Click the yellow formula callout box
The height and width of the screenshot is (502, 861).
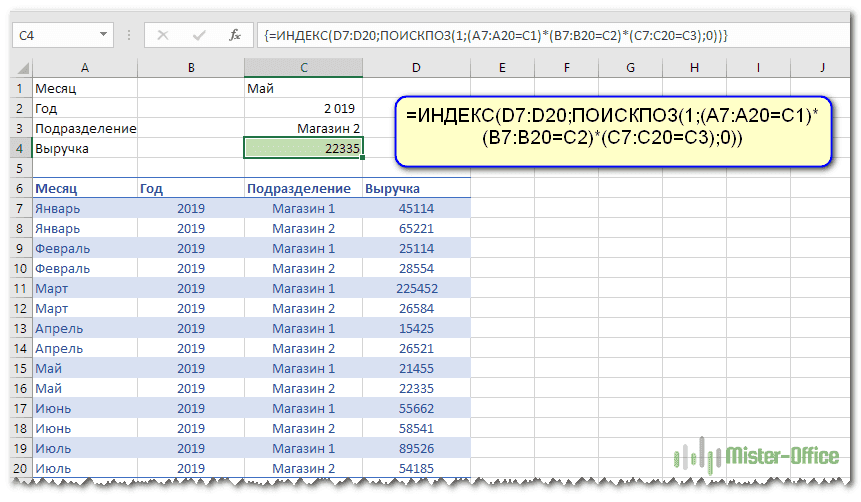(x=611, y=129)
